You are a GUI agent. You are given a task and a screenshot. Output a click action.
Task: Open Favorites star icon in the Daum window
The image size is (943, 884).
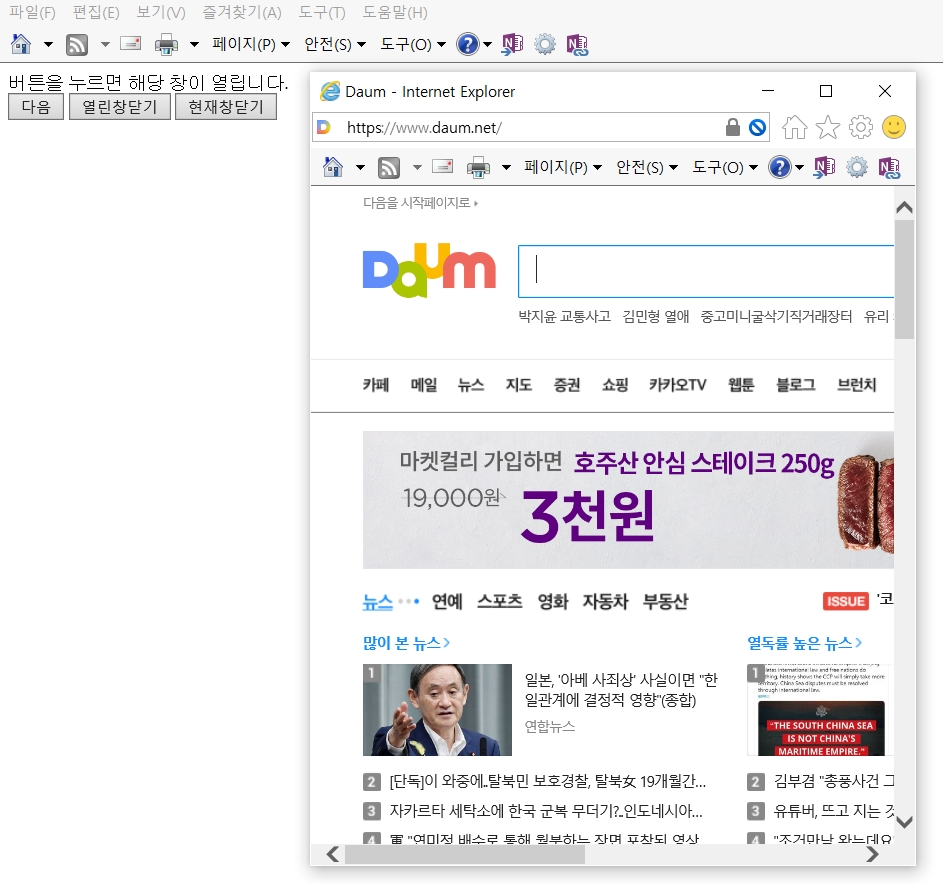(828, 127)
